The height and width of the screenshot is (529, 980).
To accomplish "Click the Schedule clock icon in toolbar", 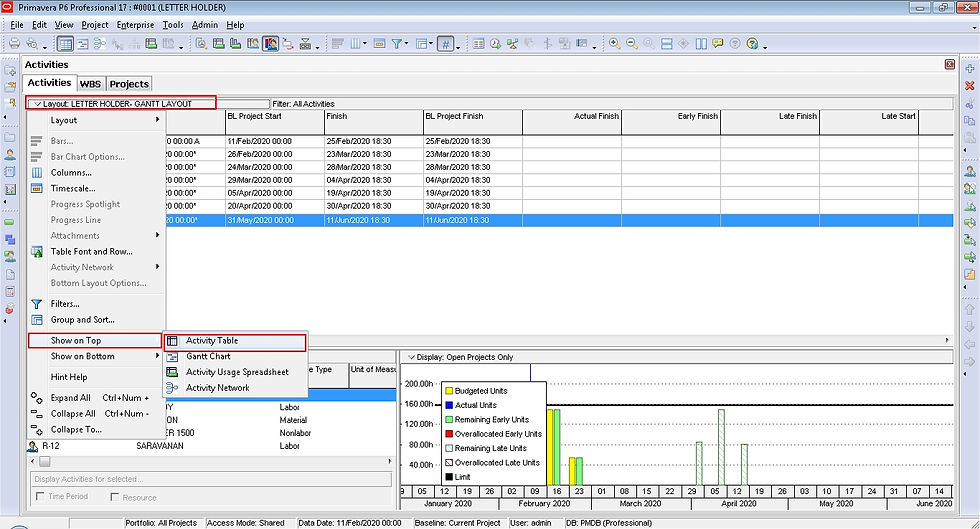I will coord(495,44).
